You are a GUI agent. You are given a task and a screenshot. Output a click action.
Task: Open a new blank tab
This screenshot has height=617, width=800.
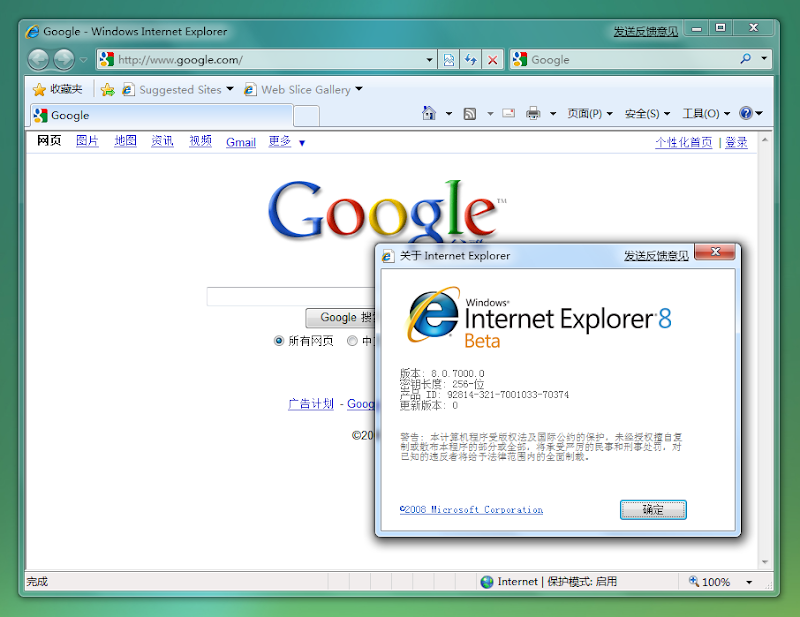(x=307, y=116)
